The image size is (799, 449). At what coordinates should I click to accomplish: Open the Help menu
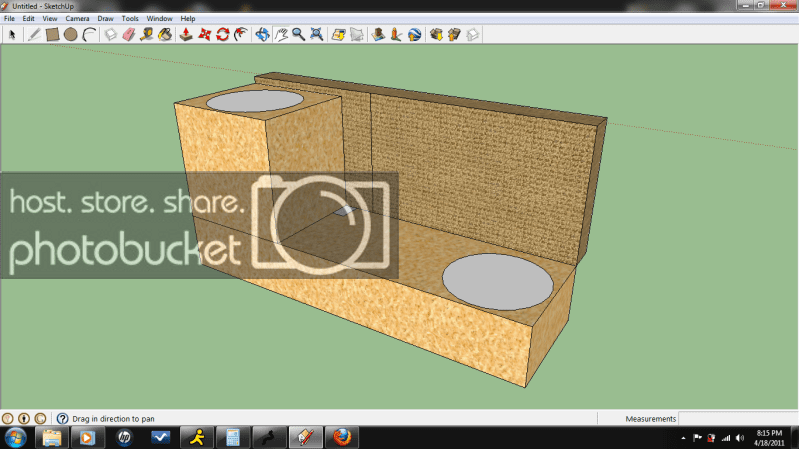pyautogui.click(x=188, y=18)
